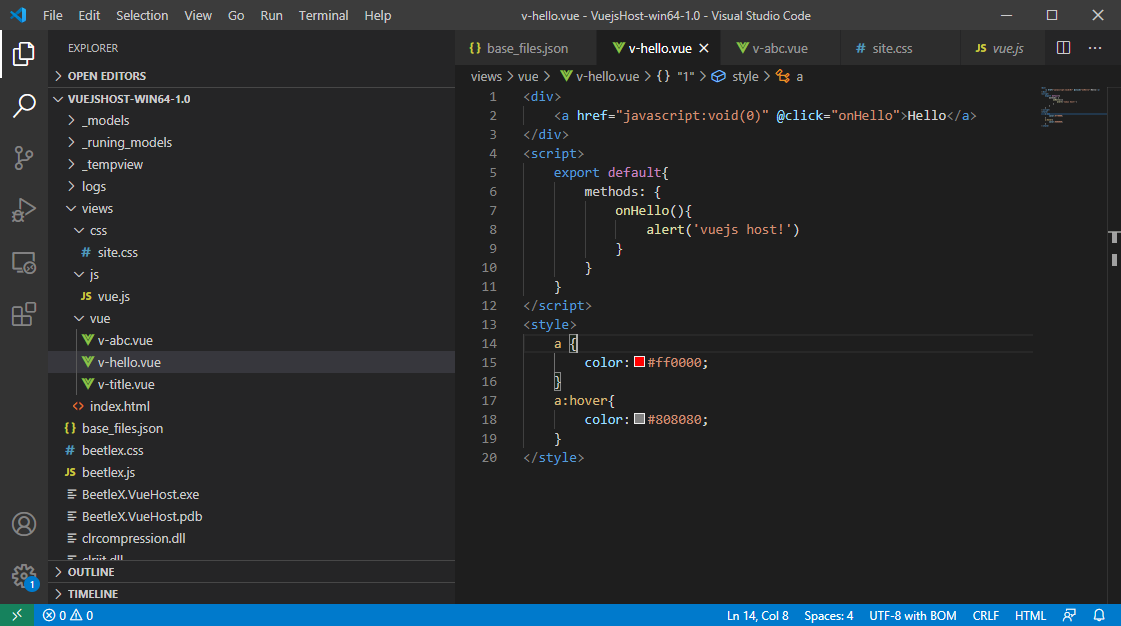Image resolution: width=1121 pixels, height=626 pixels.
Task: Open the Accounts icon in activity bar
Action: click(x=24, y=525)
